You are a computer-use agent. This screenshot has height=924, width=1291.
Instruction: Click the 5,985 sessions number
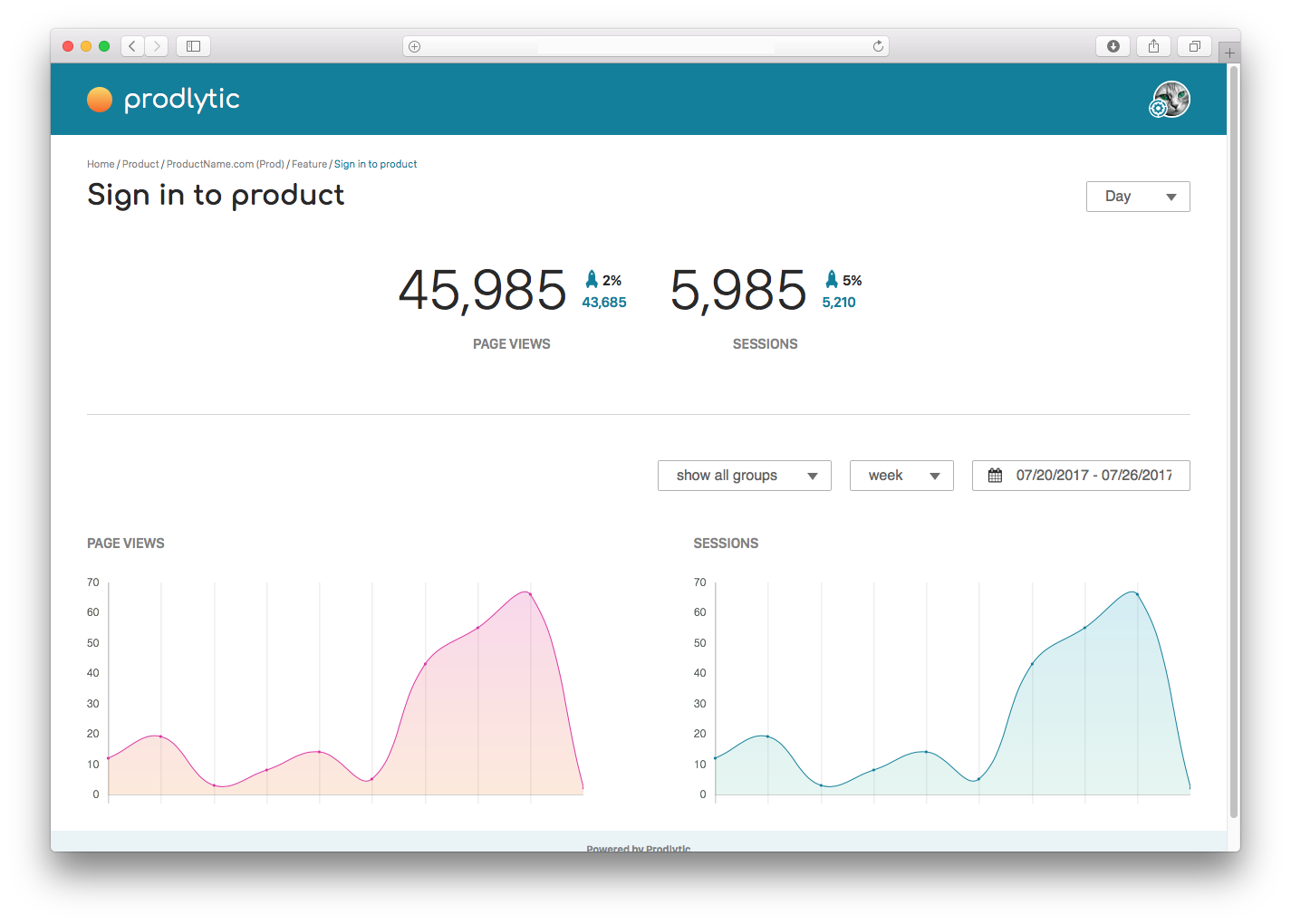click(x=737, y=291)
